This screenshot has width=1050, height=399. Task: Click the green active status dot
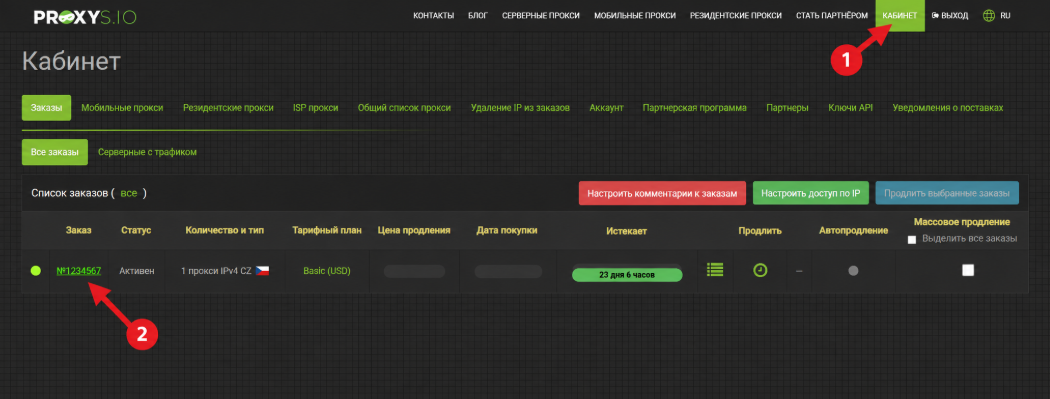35,271
